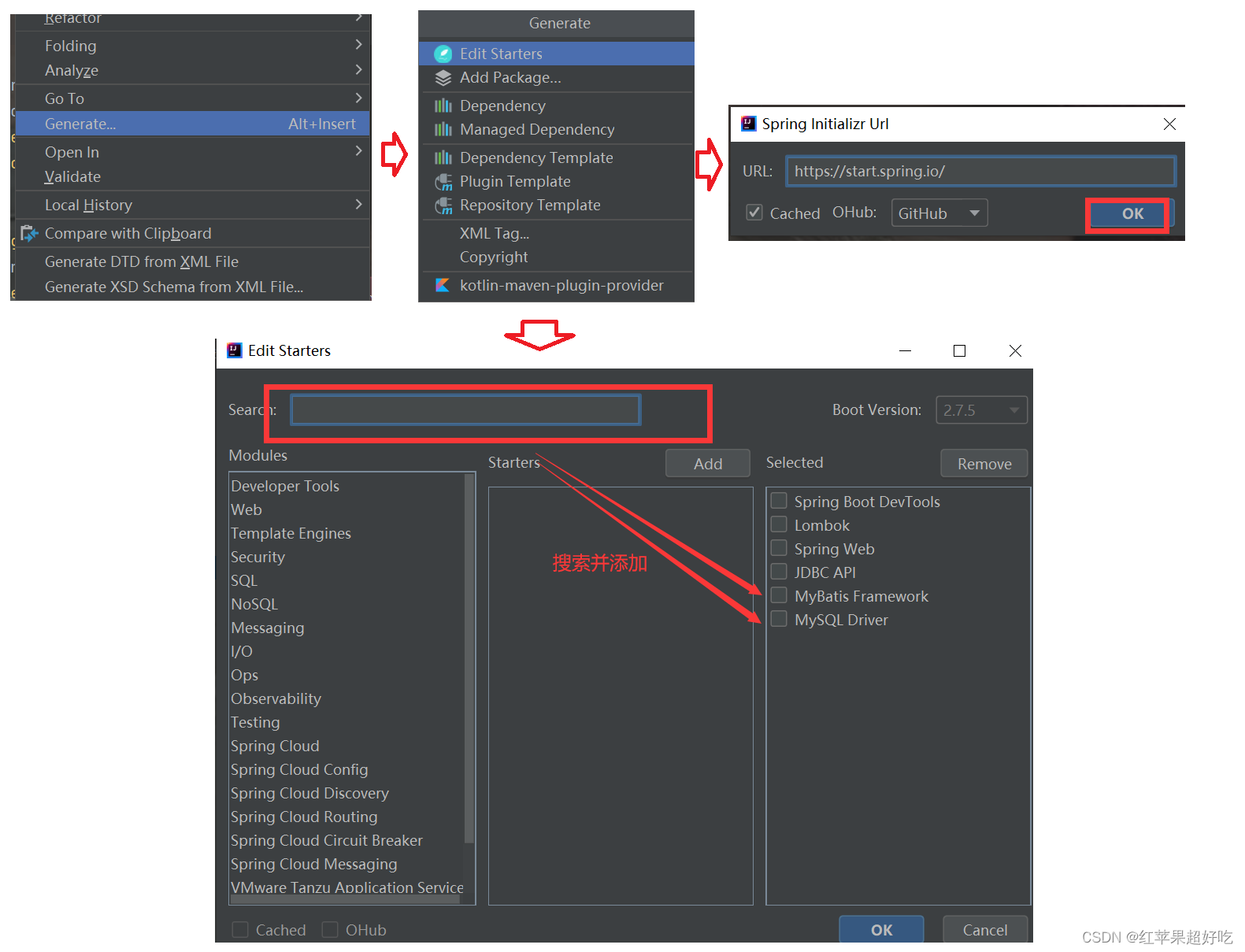This screenshot has width=1245, height=952.
Task: Click the URL field with start.spring.io
Action: 980,171
